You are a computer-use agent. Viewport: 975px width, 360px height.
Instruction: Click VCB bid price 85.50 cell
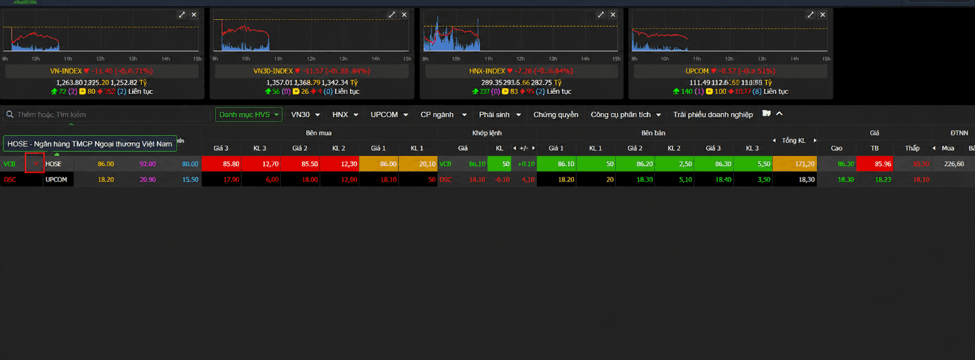click(x=300, y=164)
